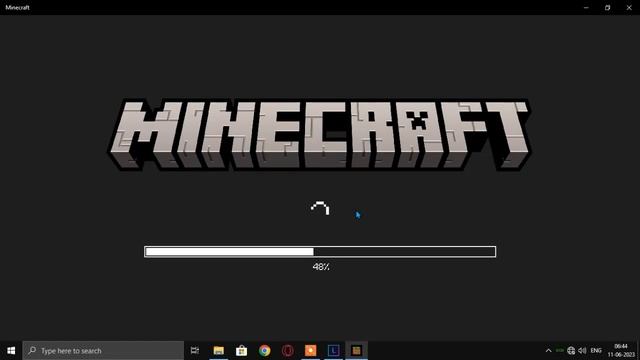Screen dimensions: 640x360
Task: Select the Minecraft taskbar icon
Action: [x=356, y=351]
